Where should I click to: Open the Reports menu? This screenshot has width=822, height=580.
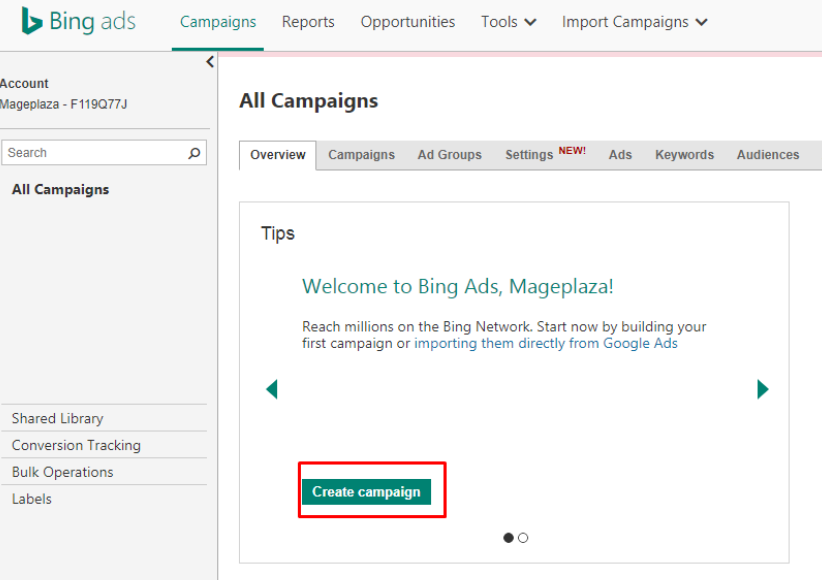coord(308,22)
